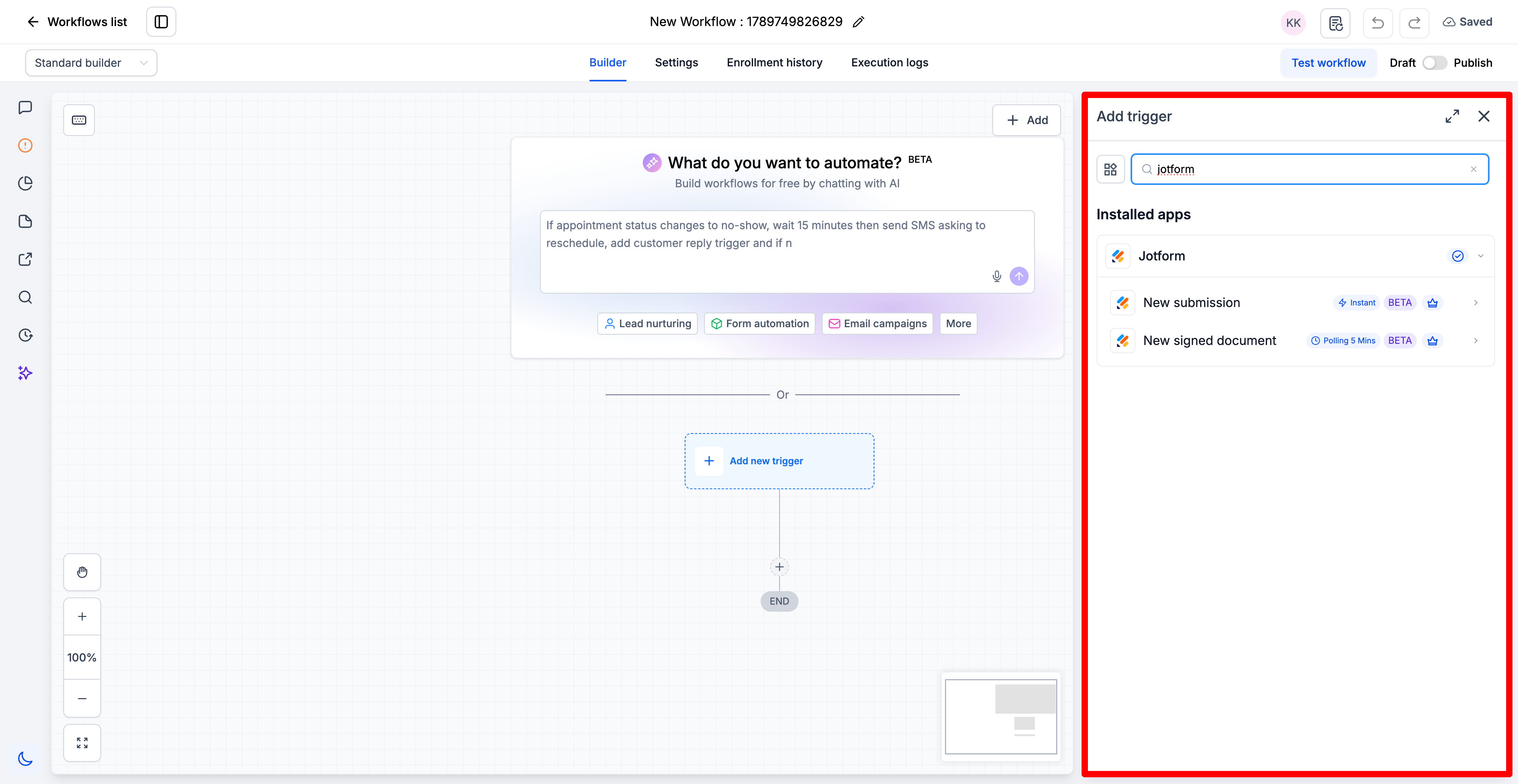
Task: Open the clock history icon in sidebar
Action: (x=25, y=335)
